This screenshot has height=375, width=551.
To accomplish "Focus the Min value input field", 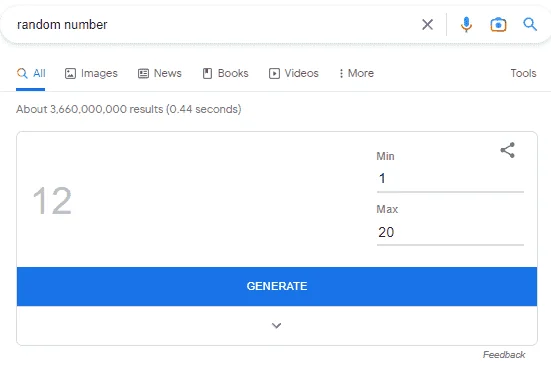I will click(x=450, y=179).
